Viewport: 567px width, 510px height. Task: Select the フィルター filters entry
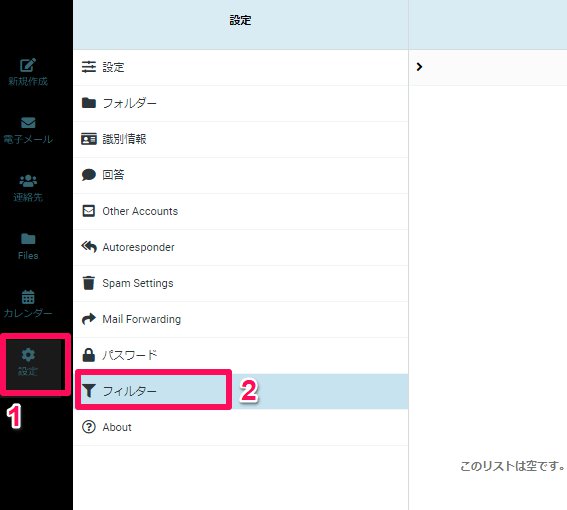click(x=241, y=391)
